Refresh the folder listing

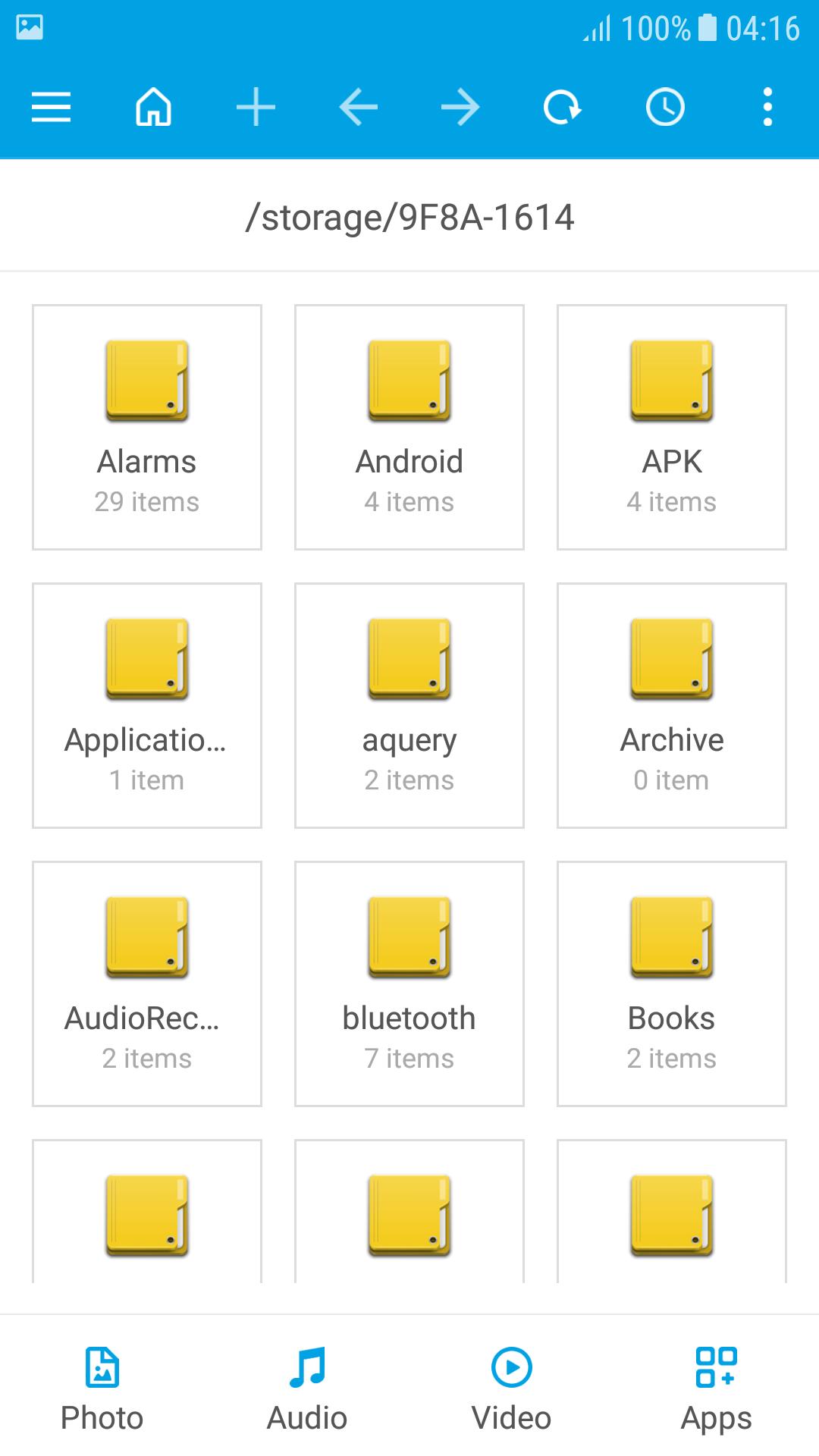coord(563,107)
